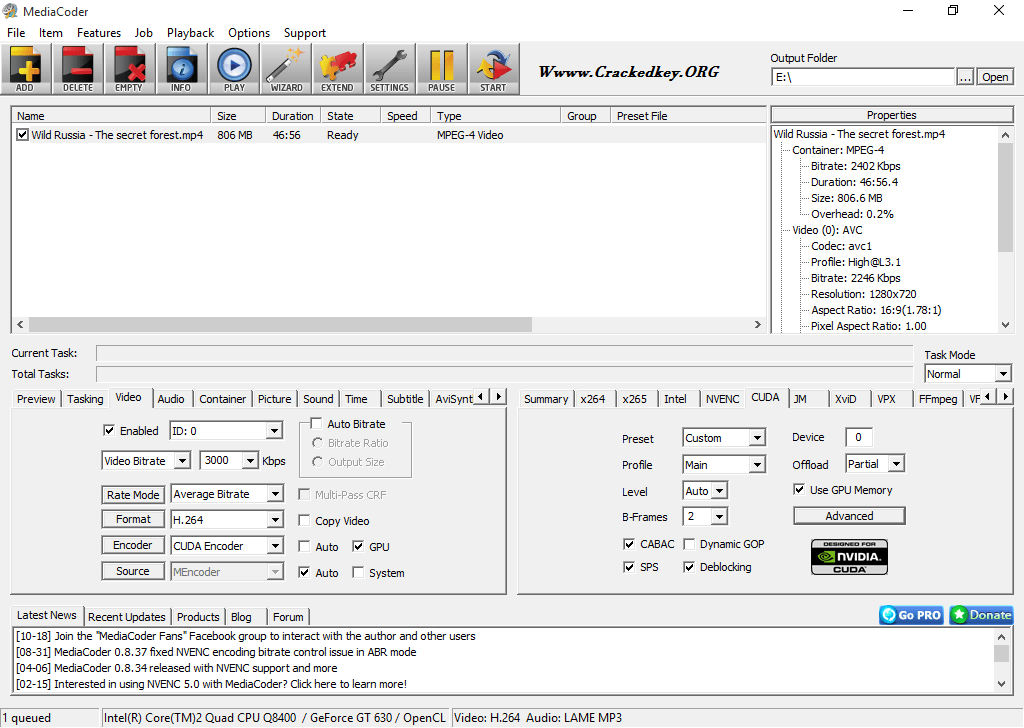Toggle the CABAC checkbox
This screenshot has height=728, width=1024.
[x=629, y=544]
